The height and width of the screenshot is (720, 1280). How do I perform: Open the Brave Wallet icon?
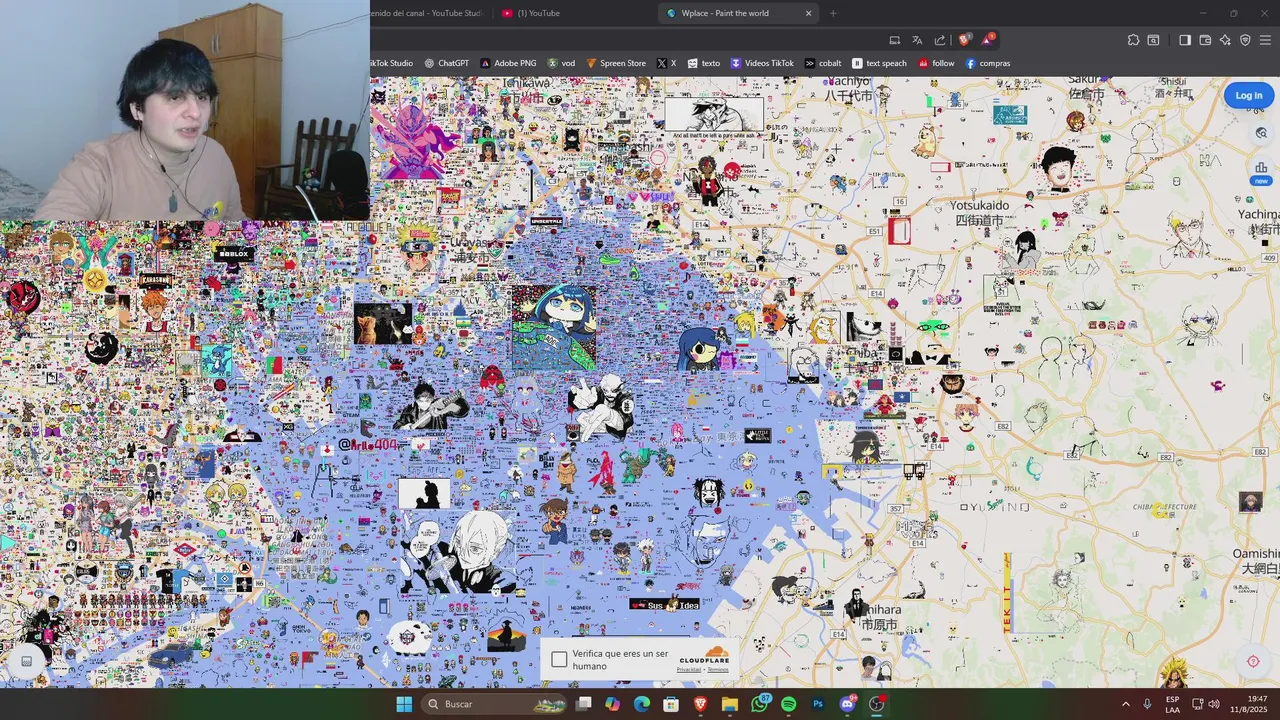1205,40
